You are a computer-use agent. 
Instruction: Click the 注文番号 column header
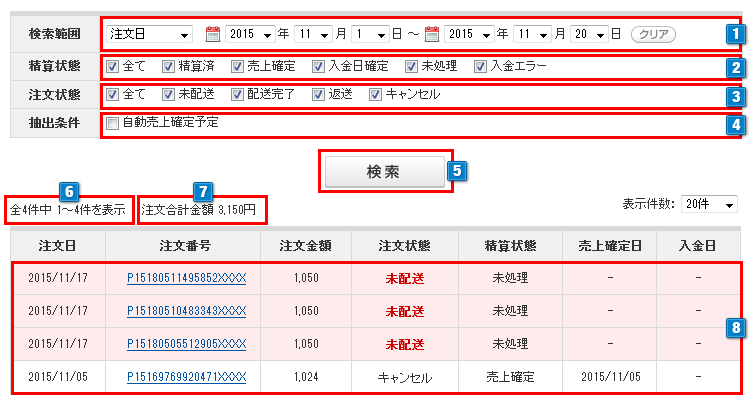[186, 244]
